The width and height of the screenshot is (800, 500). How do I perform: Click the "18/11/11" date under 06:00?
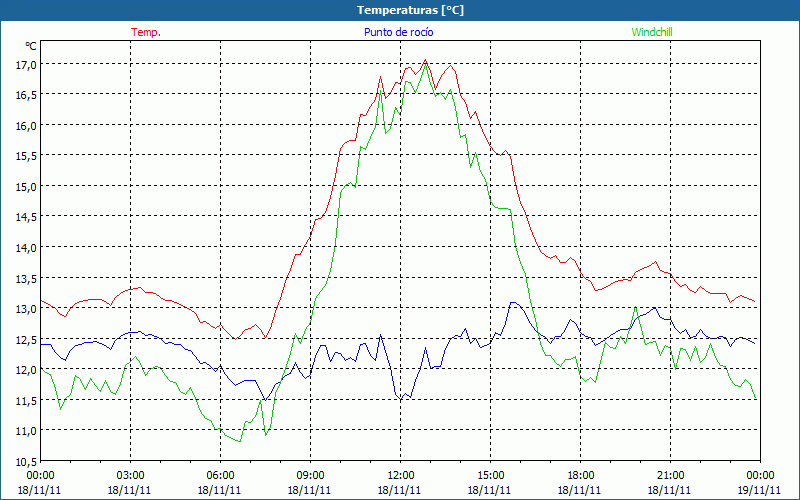219,490
